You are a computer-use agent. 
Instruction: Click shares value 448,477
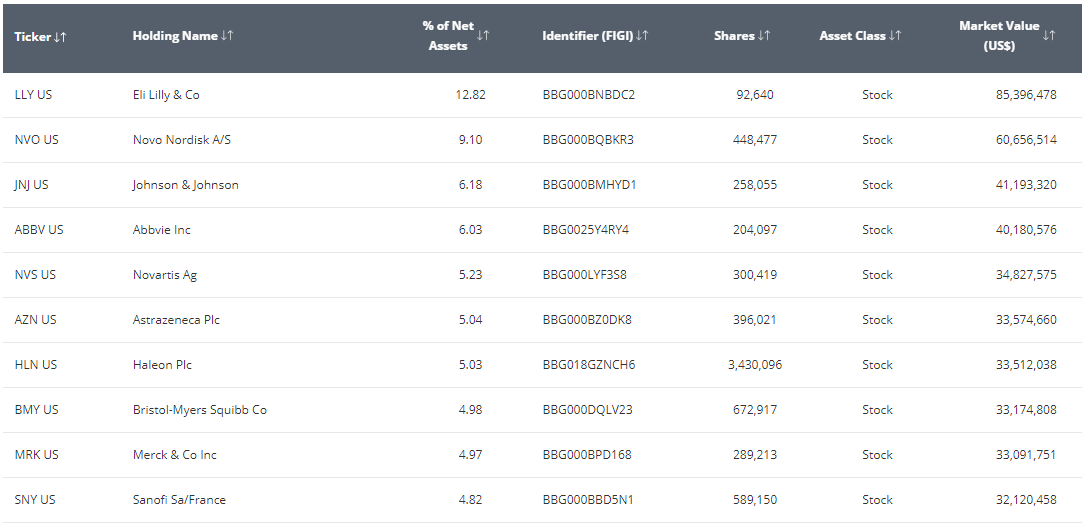tap(755, 139)
